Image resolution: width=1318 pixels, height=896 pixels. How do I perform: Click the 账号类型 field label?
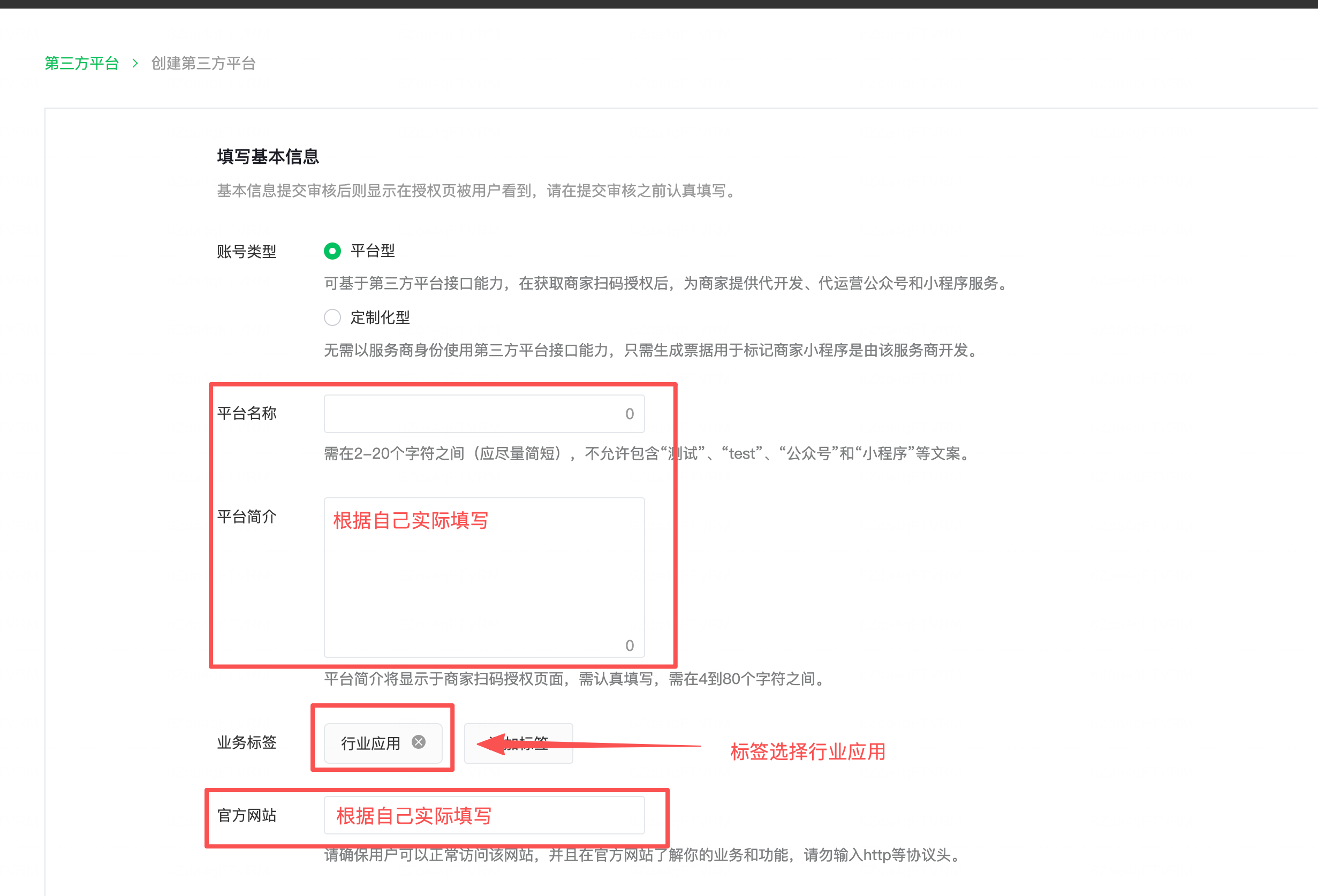pos(247,251)
